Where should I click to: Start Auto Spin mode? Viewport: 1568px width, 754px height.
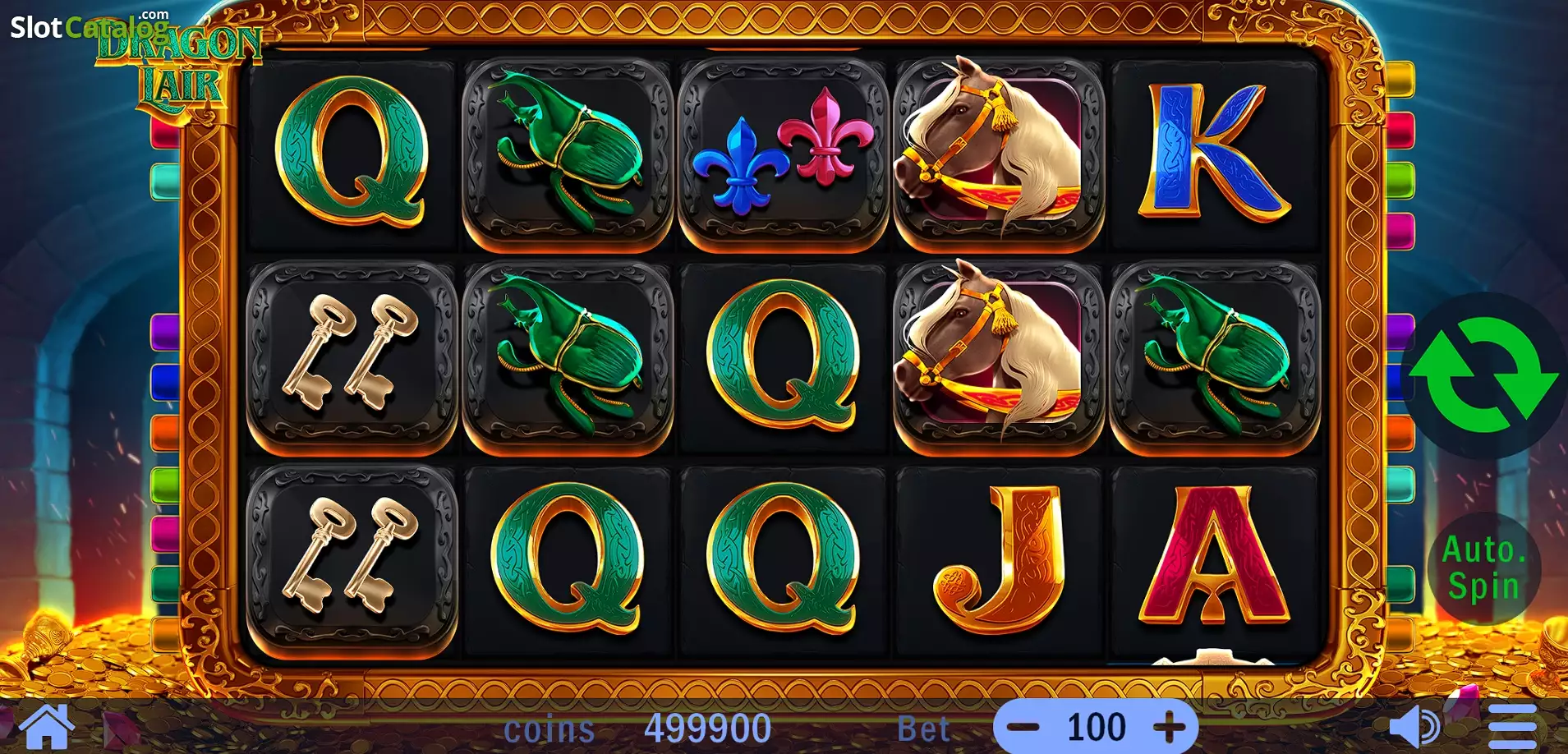click(x=1484, y=568)
